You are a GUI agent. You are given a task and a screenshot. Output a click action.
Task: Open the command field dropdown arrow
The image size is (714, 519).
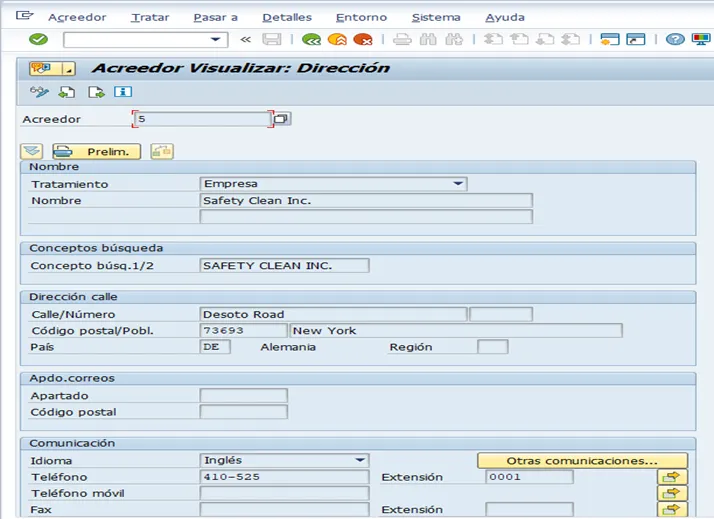pyautogui.click(x=215, y=40)
